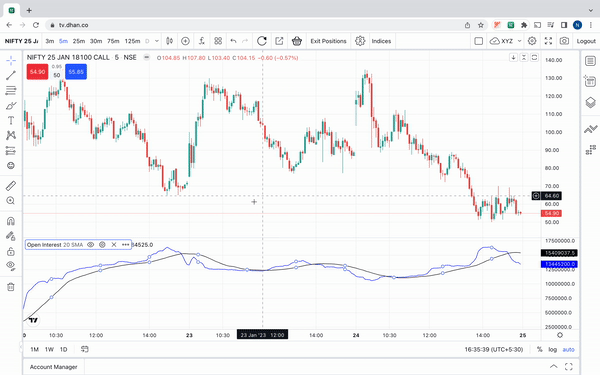Open the select layout square icon
Viewport: 600px width, 375px height.
pos(478,41)
